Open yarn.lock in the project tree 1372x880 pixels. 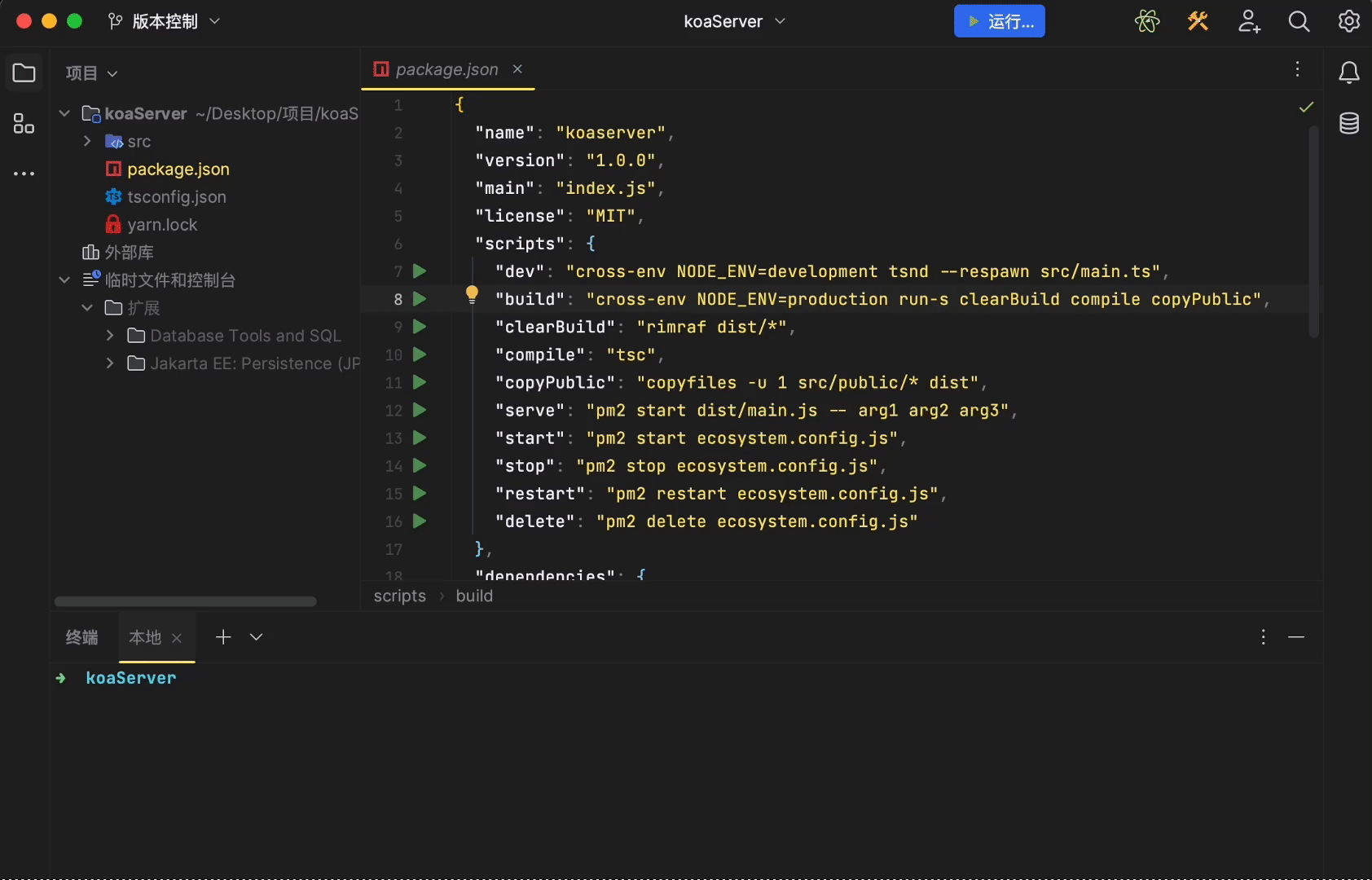click(x=162, y=225)
